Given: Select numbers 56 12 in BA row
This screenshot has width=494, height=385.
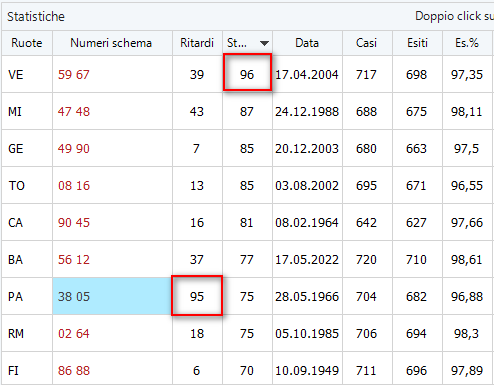Looking at the screenshot, I should [74, 259].
